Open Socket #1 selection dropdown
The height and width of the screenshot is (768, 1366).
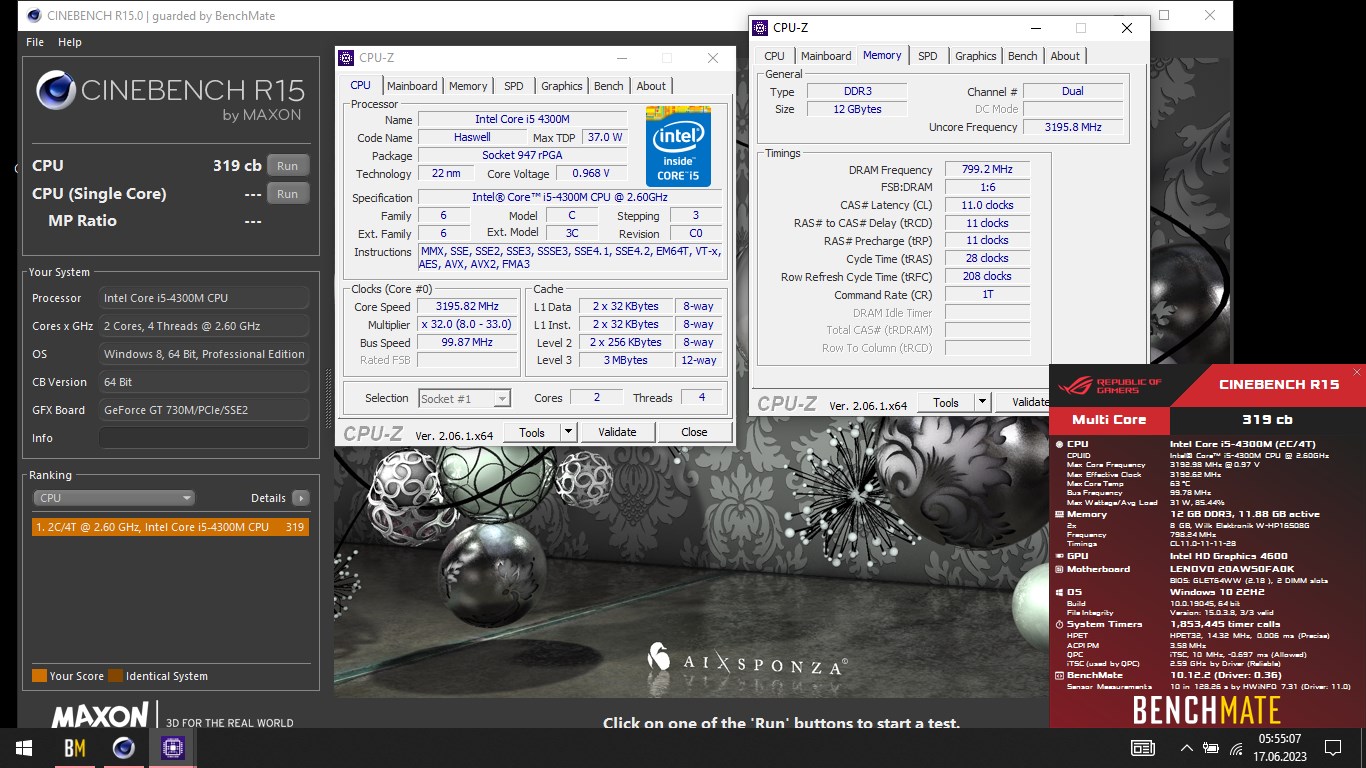pyautogui.click(x=465, y=398)
